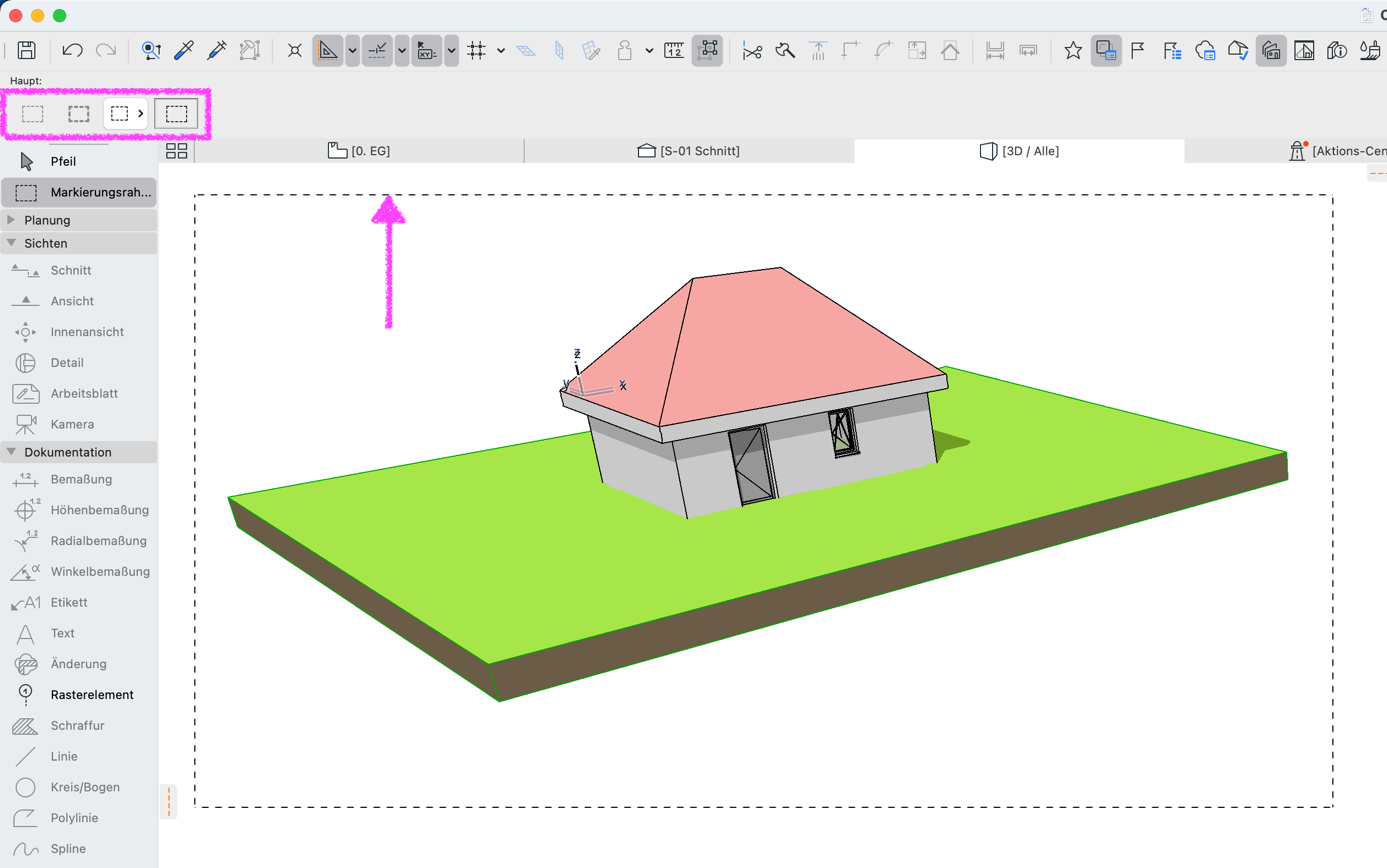Toggle the XY coordinate tracker button
The height and width of the screenshot is (868, 1387).
click(427, 50)
